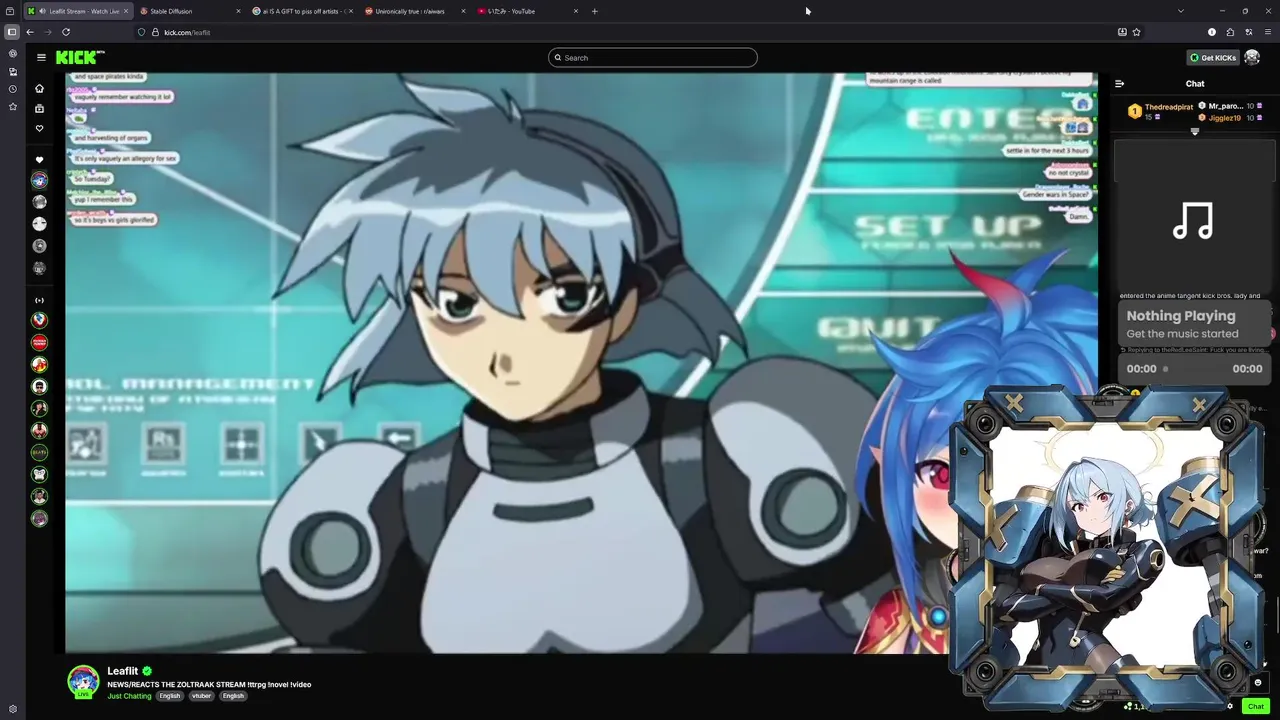
Task: Open the user profile avatar in Kick header
Action: 1252,58
